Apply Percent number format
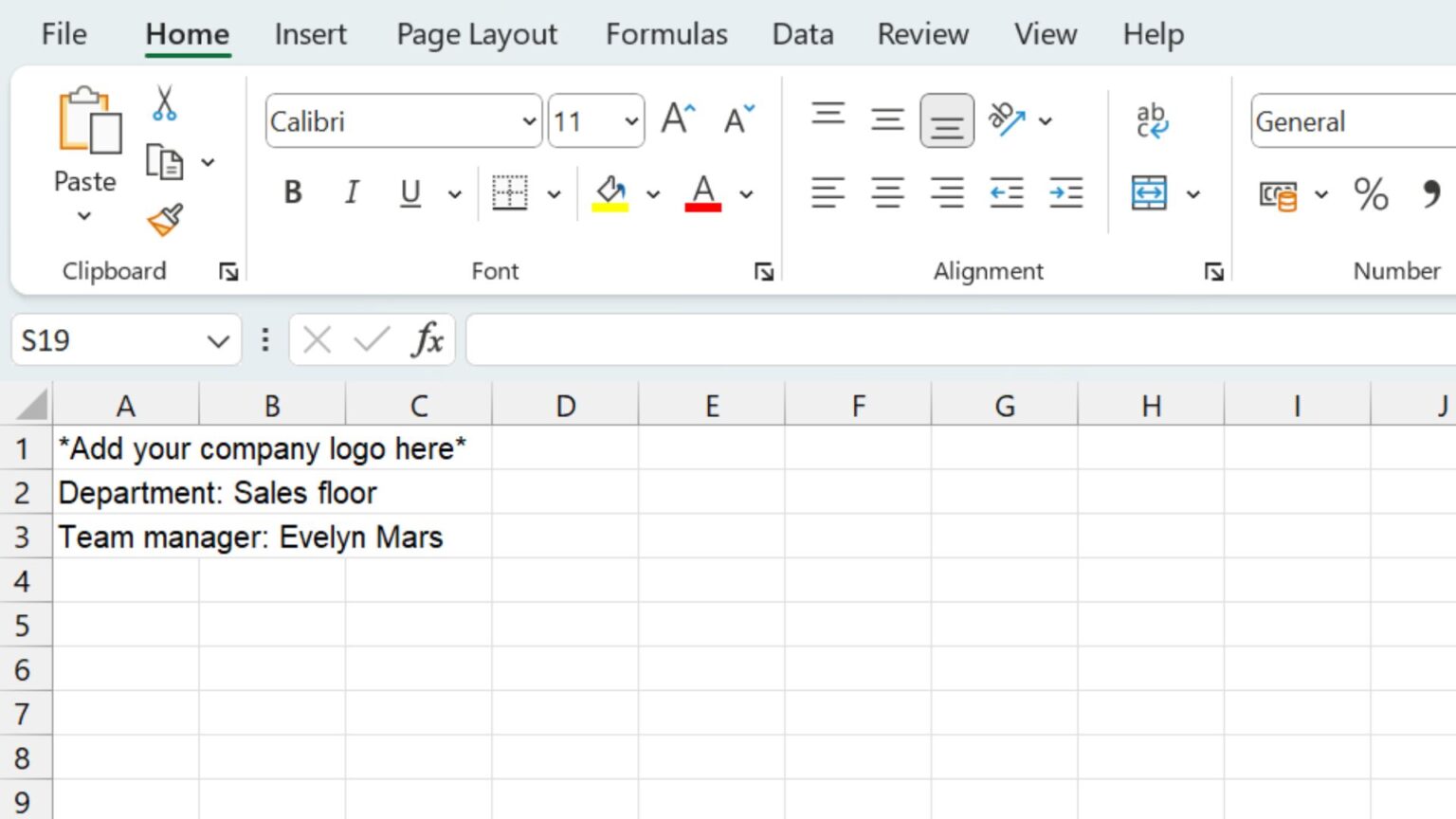Screen dimensions: 1456x819 point(1369,194)
